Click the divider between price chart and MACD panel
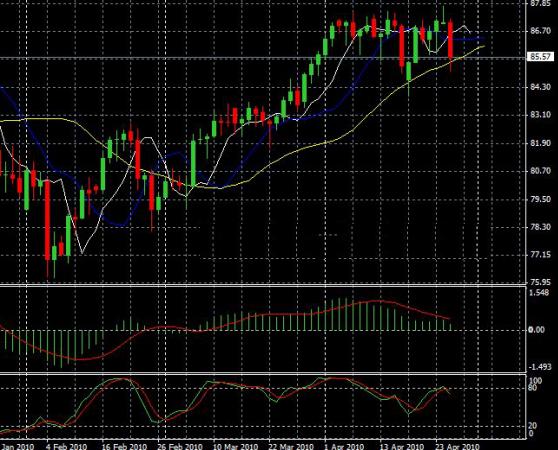This screenshot has width=558, height=450. (x=263, y=285)
